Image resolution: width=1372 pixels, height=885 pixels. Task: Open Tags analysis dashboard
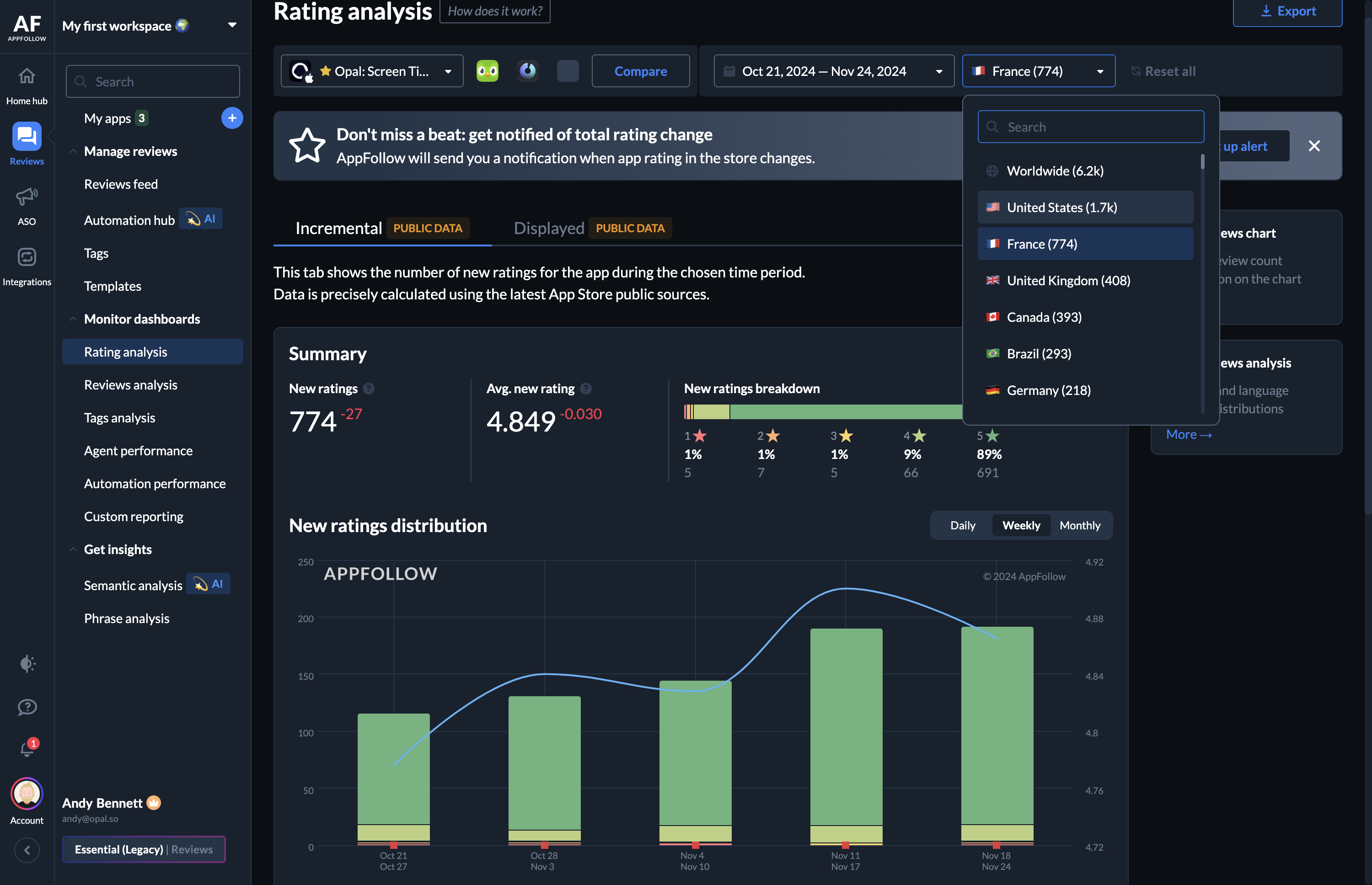point(119,418)
